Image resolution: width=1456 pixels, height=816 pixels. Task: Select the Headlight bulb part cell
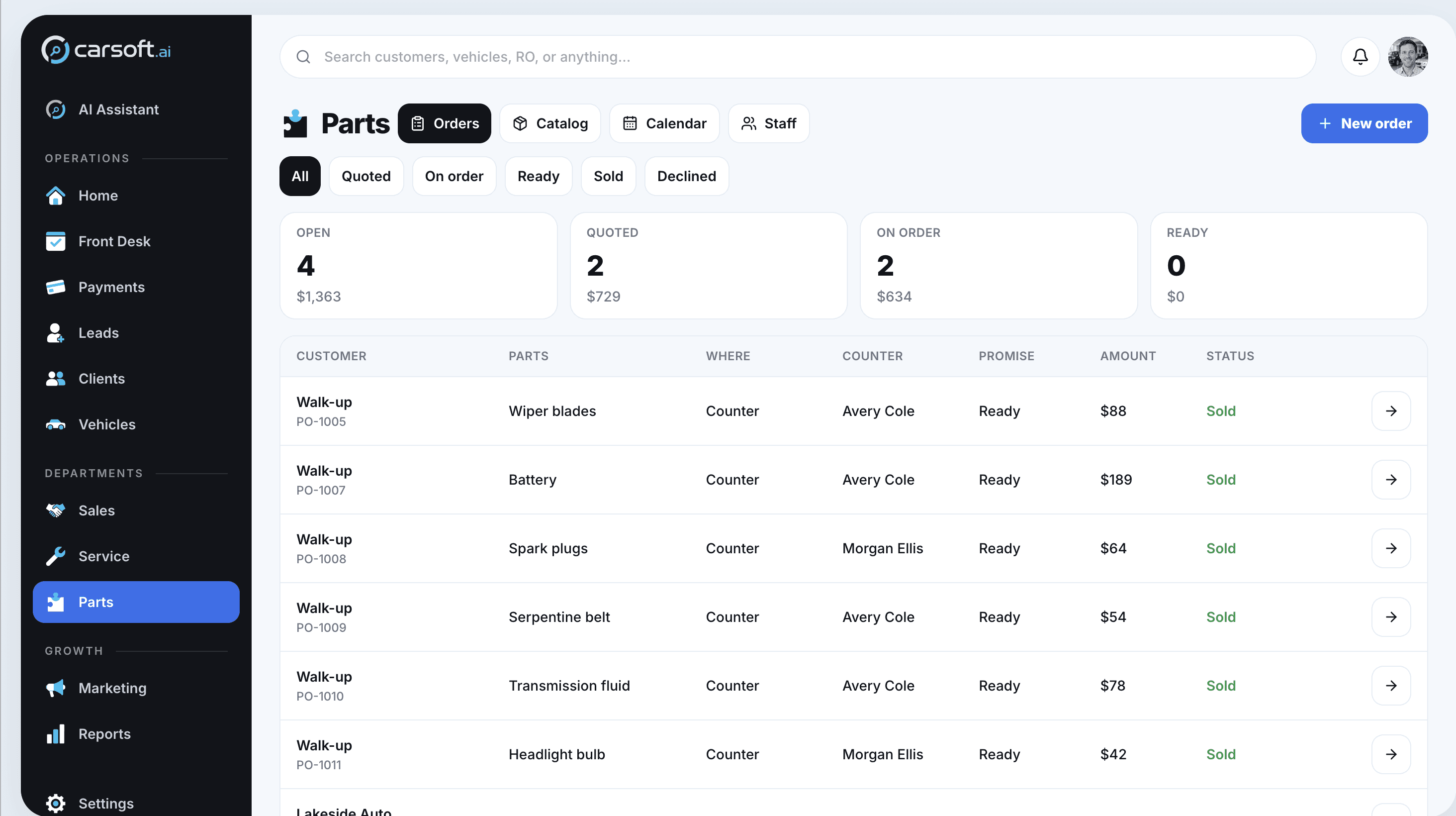click(557, 754)
